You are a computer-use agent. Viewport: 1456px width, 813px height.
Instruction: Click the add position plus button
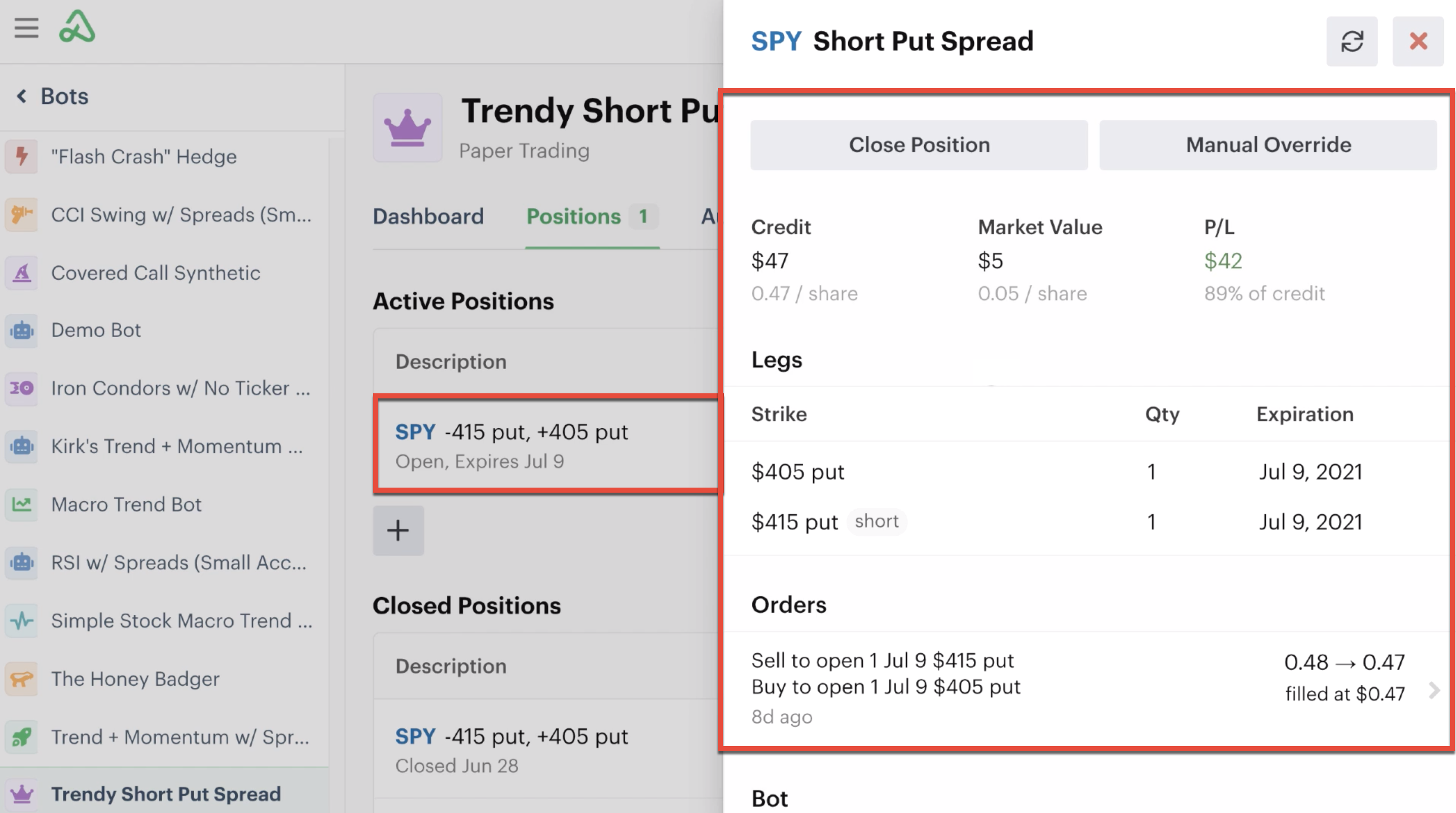pos(398,531)
